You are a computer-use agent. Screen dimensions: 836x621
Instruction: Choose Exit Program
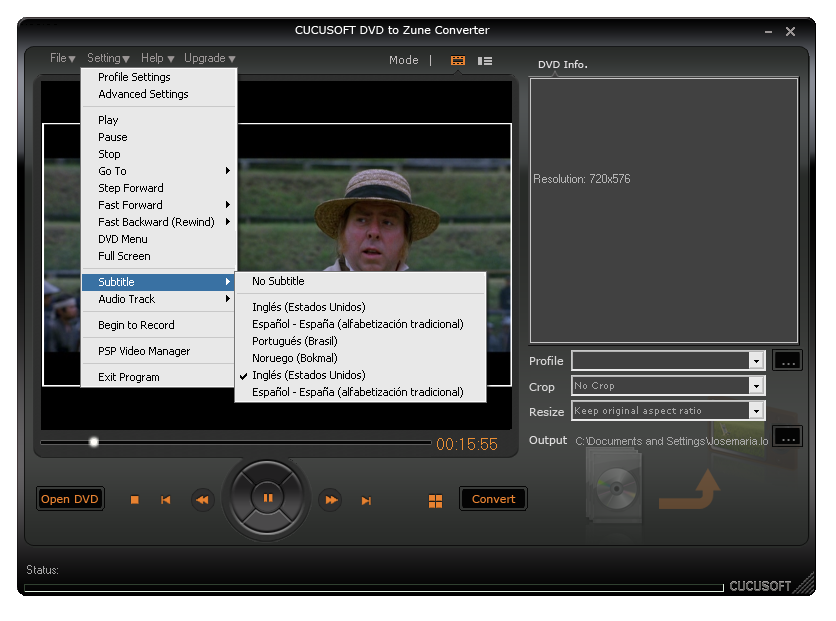159,377
